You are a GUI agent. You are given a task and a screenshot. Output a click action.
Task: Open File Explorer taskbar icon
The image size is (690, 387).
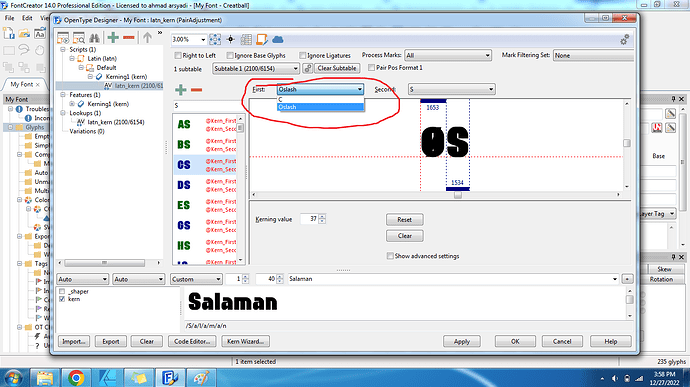(x=44, y=378)
